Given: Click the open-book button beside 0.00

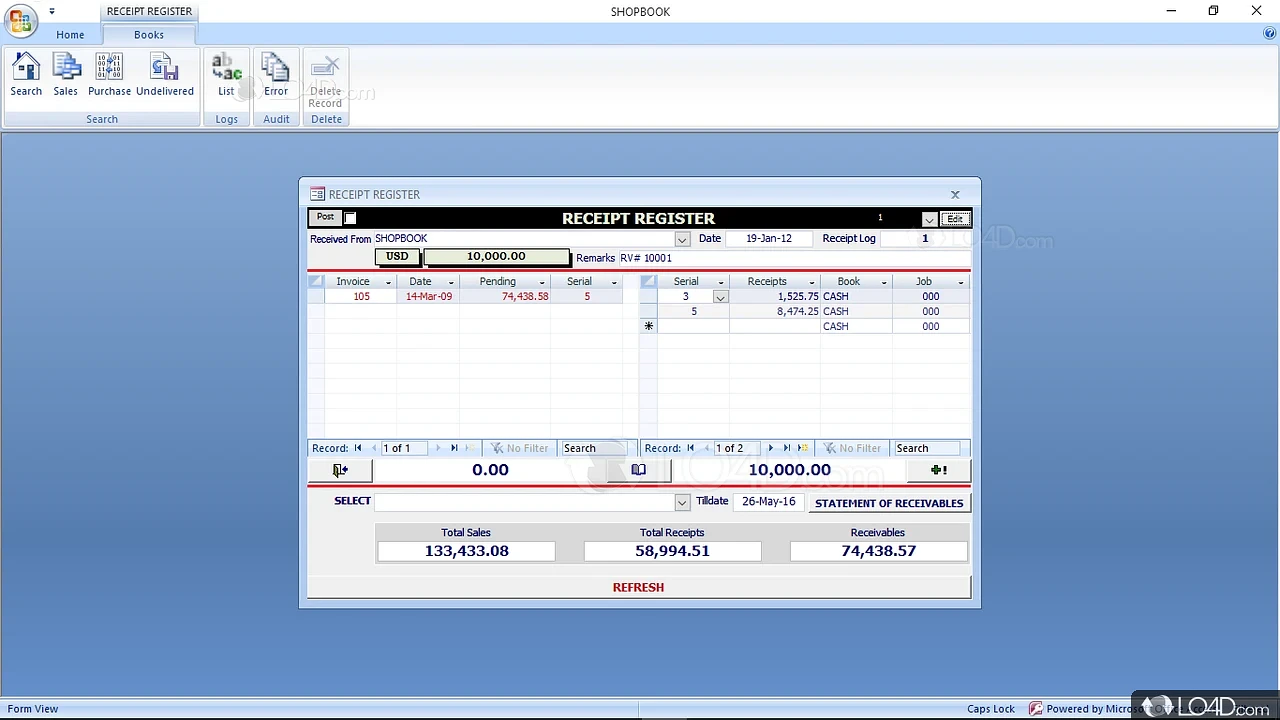Looking at the screenshot, I should tap(638, 470).
